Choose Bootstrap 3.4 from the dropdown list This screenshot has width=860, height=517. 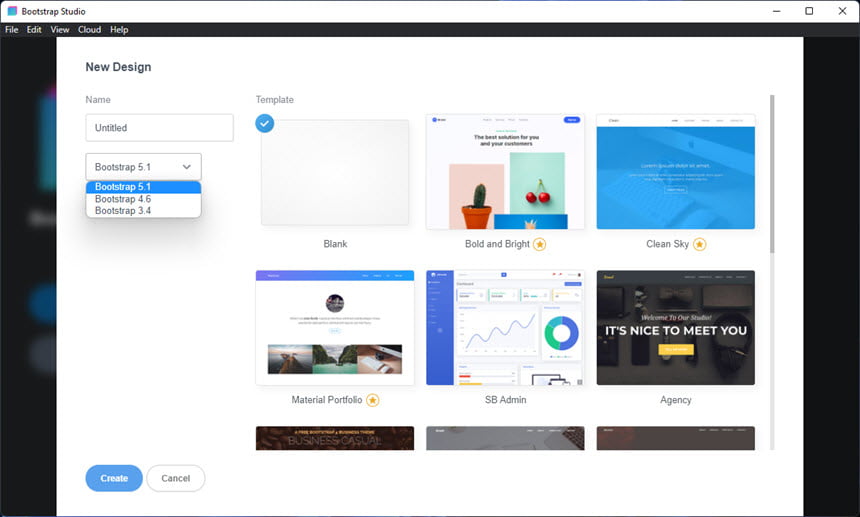coord(144,211)
